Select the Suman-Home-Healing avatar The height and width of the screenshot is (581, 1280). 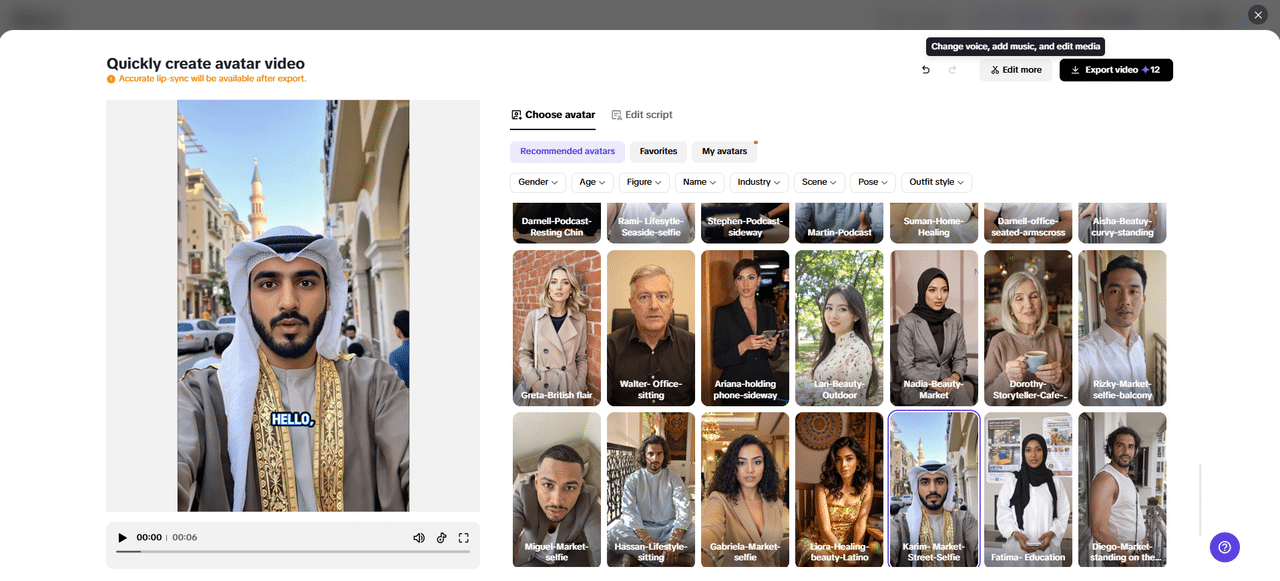[934, 222]
